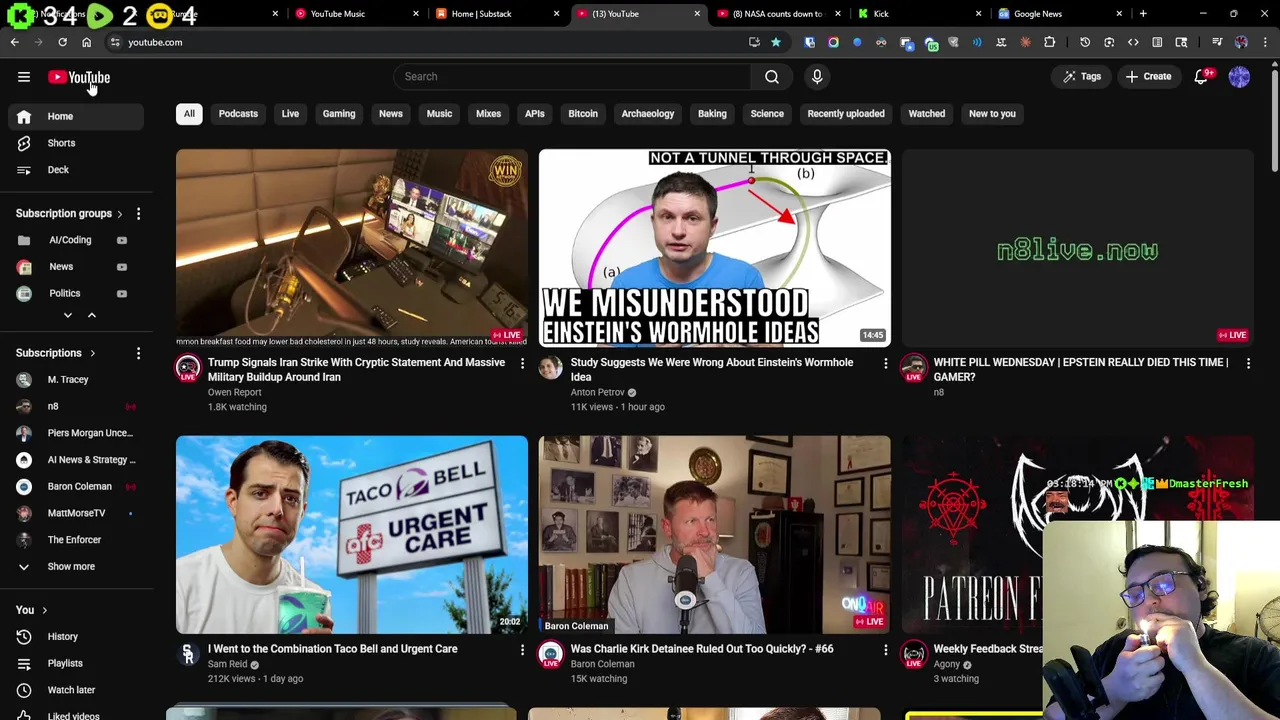
Task: Open Owen Report channel avatar
Action: [x=188, y=368]
